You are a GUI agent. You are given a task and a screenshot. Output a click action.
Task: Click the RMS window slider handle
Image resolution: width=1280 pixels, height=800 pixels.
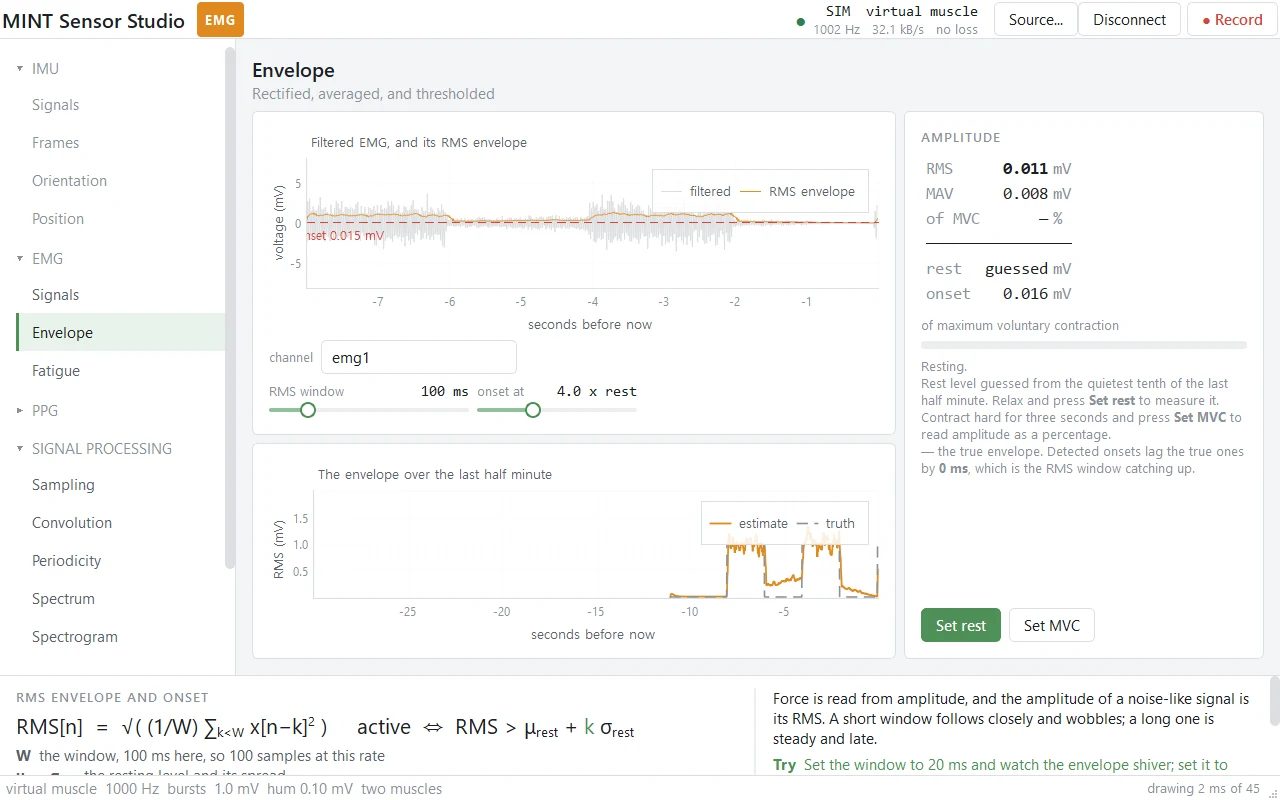pos(308,409)
